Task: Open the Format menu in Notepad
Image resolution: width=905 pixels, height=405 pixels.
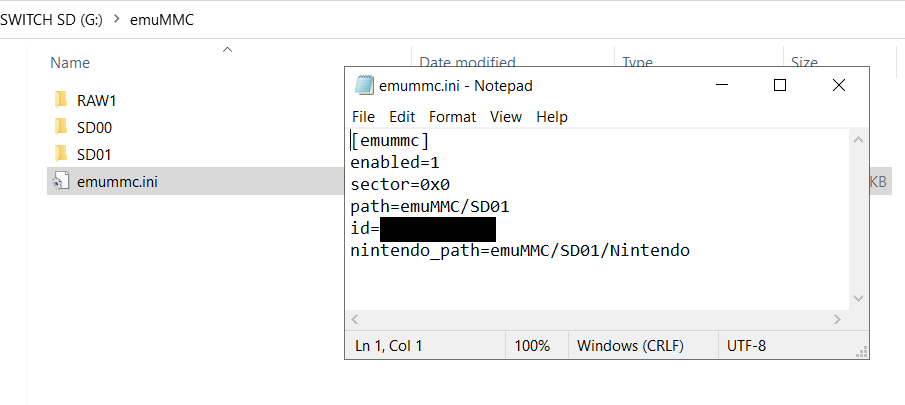Action: click(x=452, y=117)
